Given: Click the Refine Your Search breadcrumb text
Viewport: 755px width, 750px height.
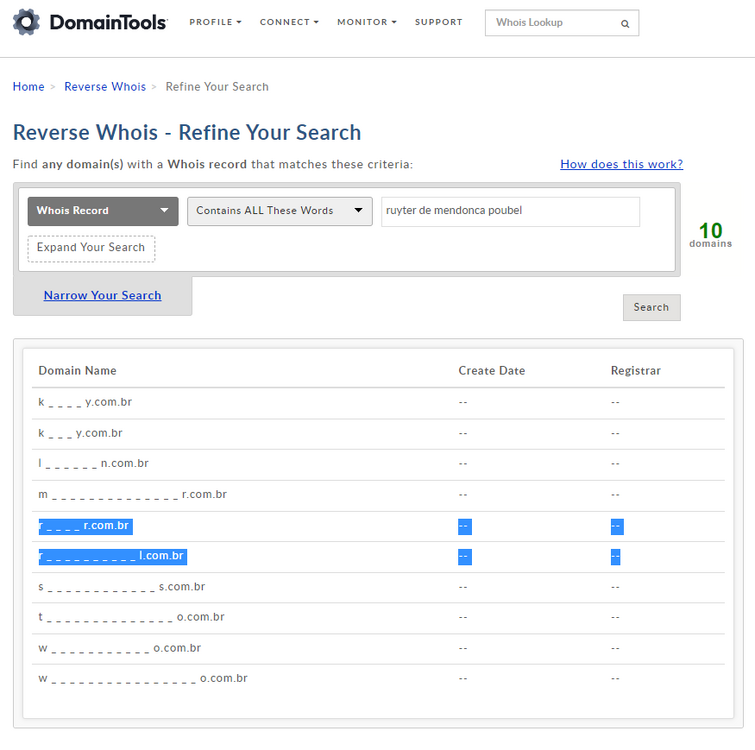Looking at the screenshot, I should click(x=217, y=87).
